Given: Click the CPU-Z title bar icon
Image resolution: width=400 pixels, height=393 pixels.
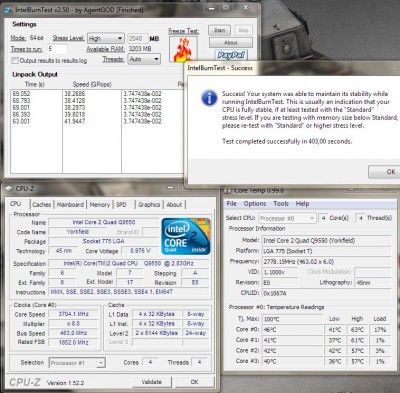Looking at the screenshot, I should coord(9,189).
